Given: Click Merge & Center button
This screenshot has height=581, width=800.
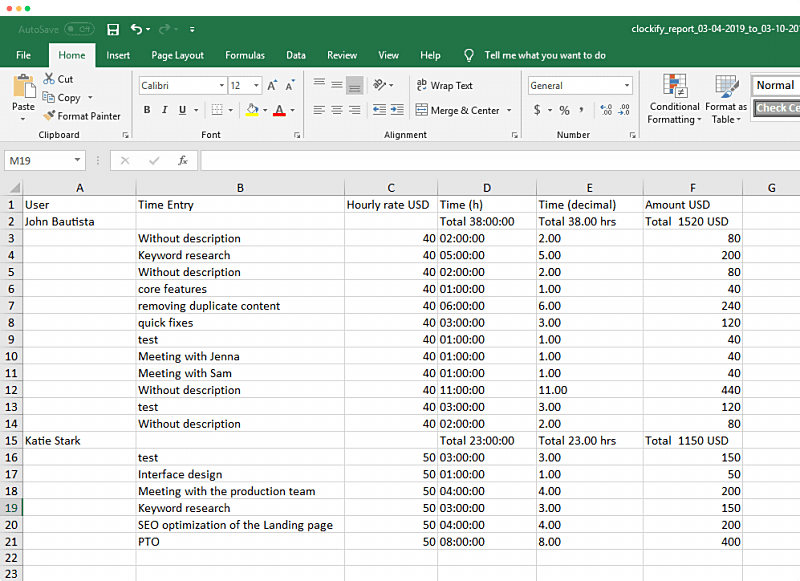Looking at the screenshot, I should tap(457, 110).
